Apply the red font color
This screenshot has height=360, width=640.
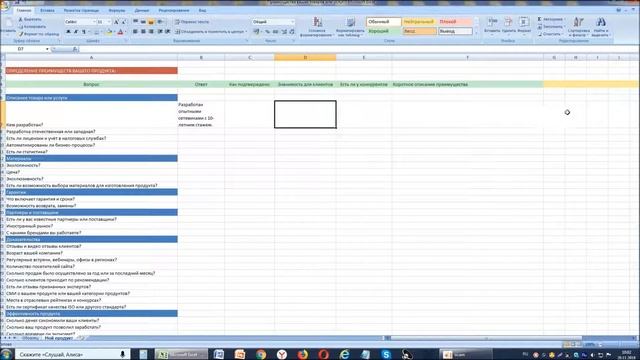120,32
